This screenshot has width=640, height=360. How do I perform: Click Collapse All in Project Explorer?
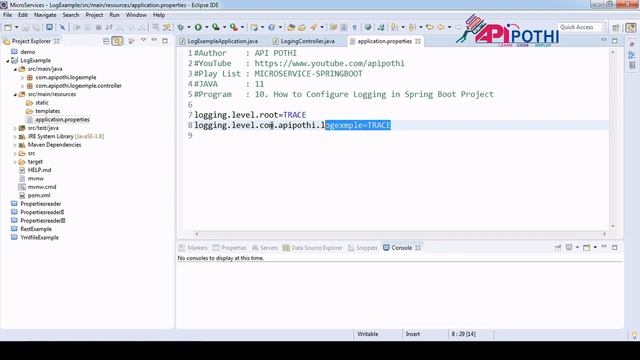click(106, 41)
